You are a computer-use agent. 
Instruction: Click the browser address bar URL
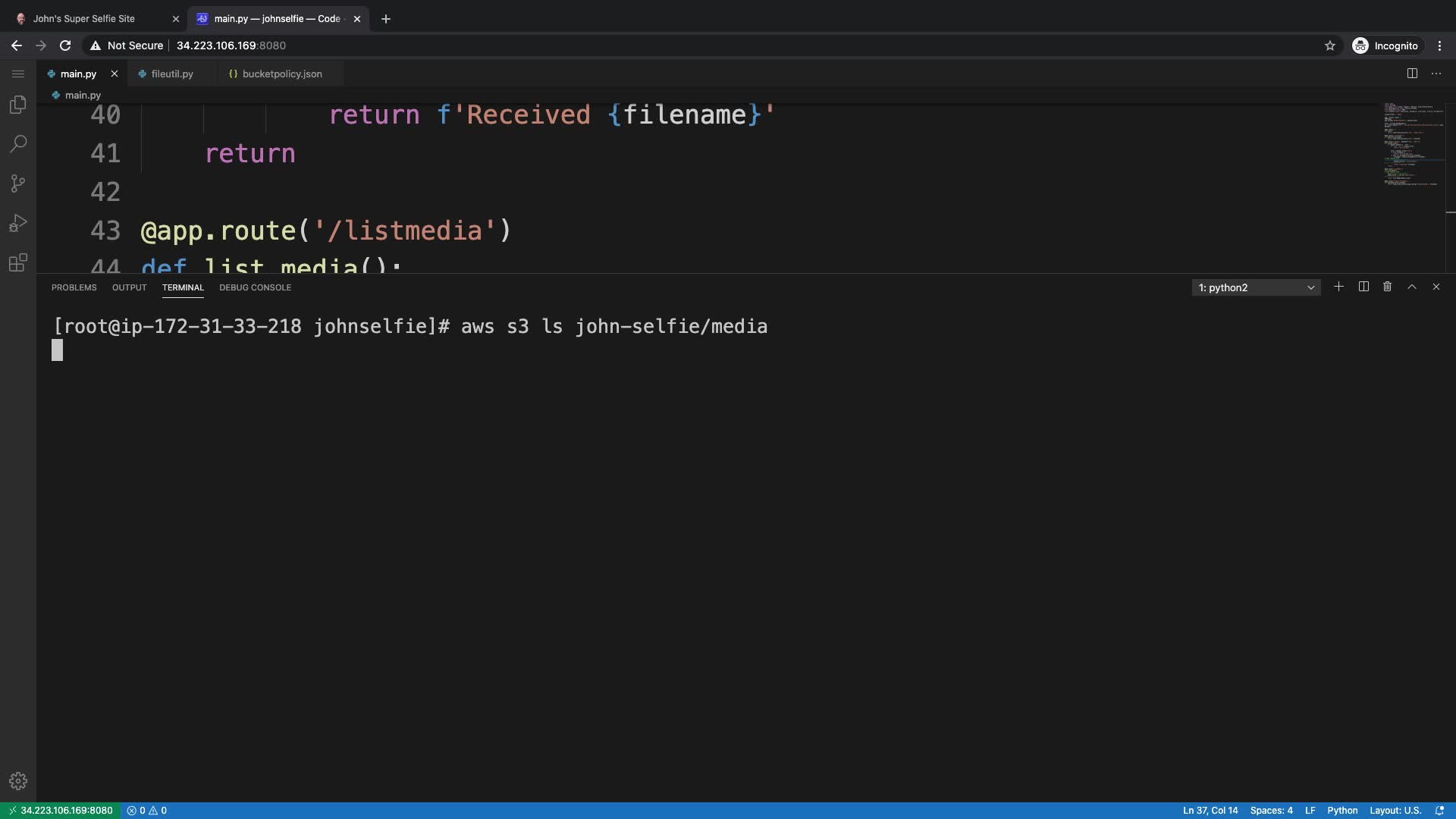point(231,45)
